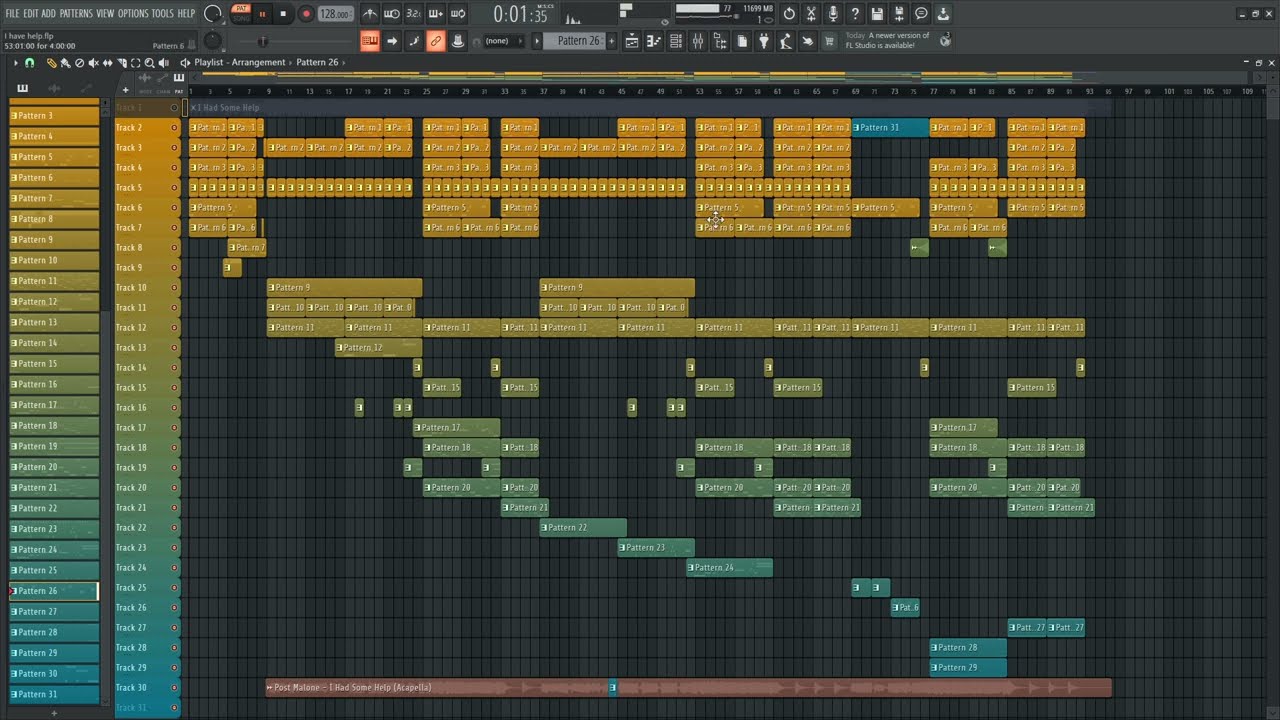Click the main pitch slider handle
This screenshot has height=720, width=1280.
click(x=263, y=41)
